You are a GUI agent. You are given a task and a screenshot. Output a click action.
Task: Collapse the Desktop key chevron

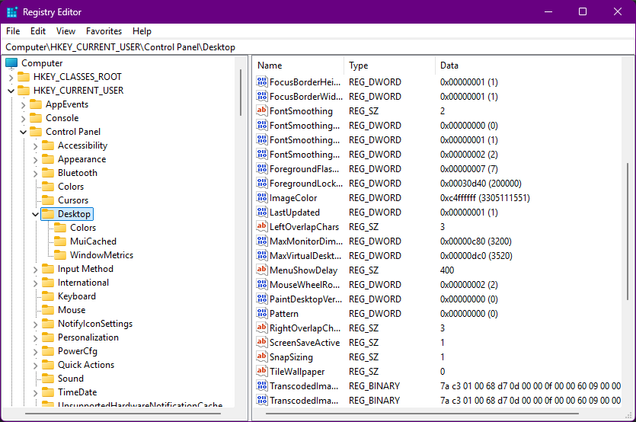coord(35,214)
